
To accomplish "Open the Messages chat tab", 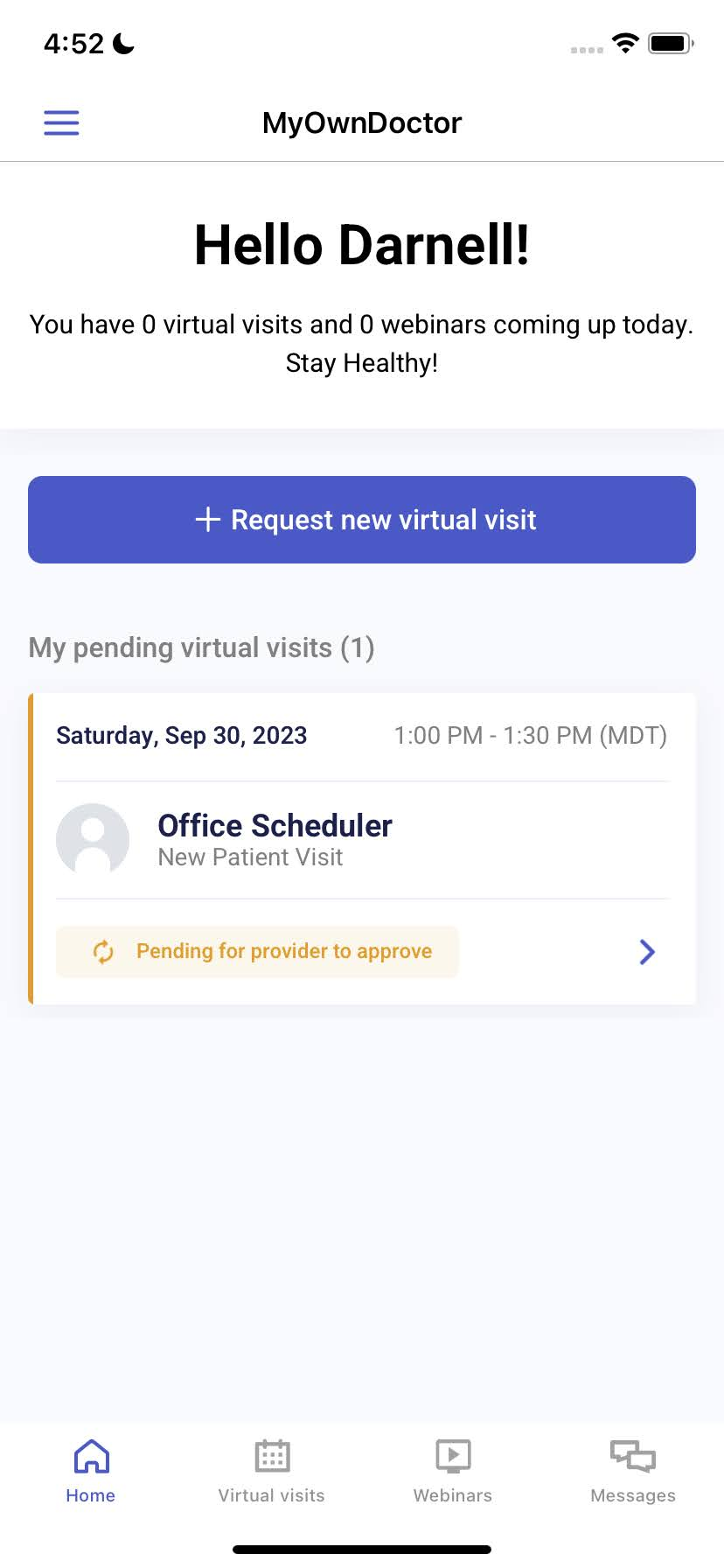I will pyautogui.click(x=633, y=1472).
